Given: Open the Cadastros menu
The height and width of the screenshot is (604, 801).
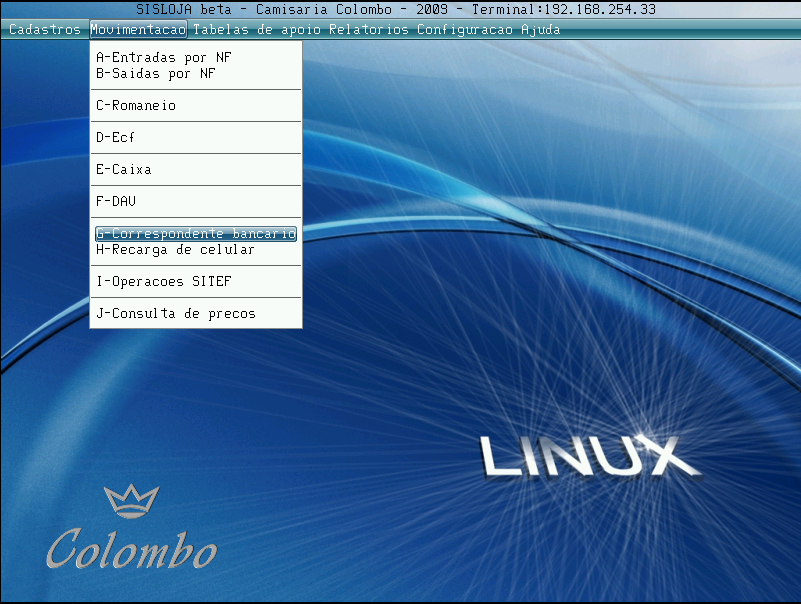Looking at the screenshot, I should point(44,30).
